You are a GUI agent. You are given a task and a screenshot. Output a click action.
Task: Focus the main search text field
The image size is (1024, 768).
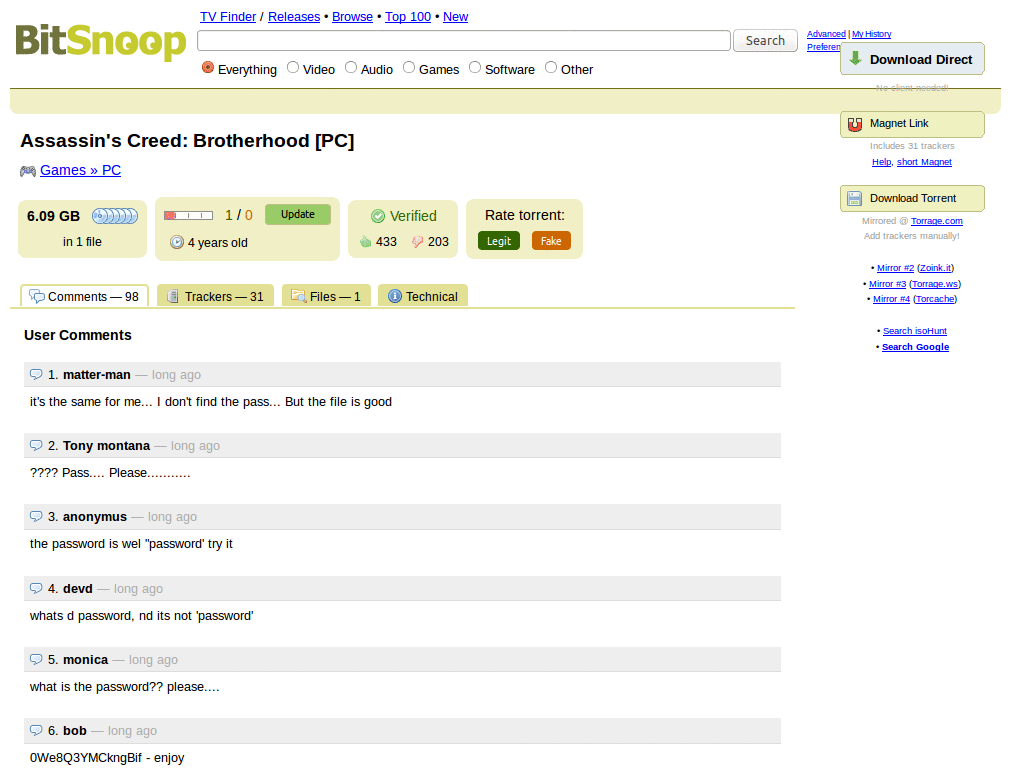click(464, 40)
